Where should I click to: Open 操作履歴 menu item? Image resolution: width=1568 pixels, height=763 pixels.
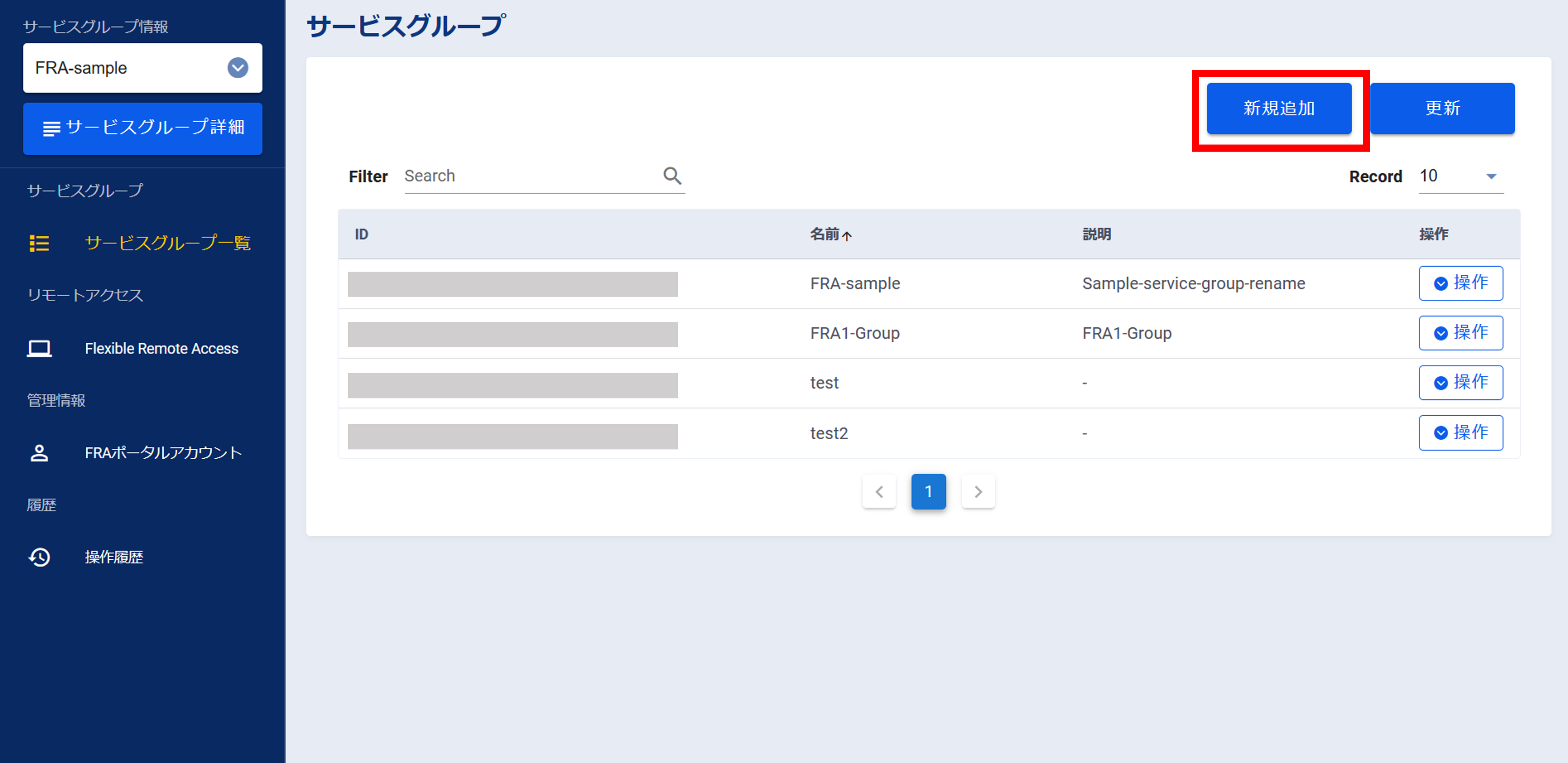pyautogui.click(x=114, y=557)
